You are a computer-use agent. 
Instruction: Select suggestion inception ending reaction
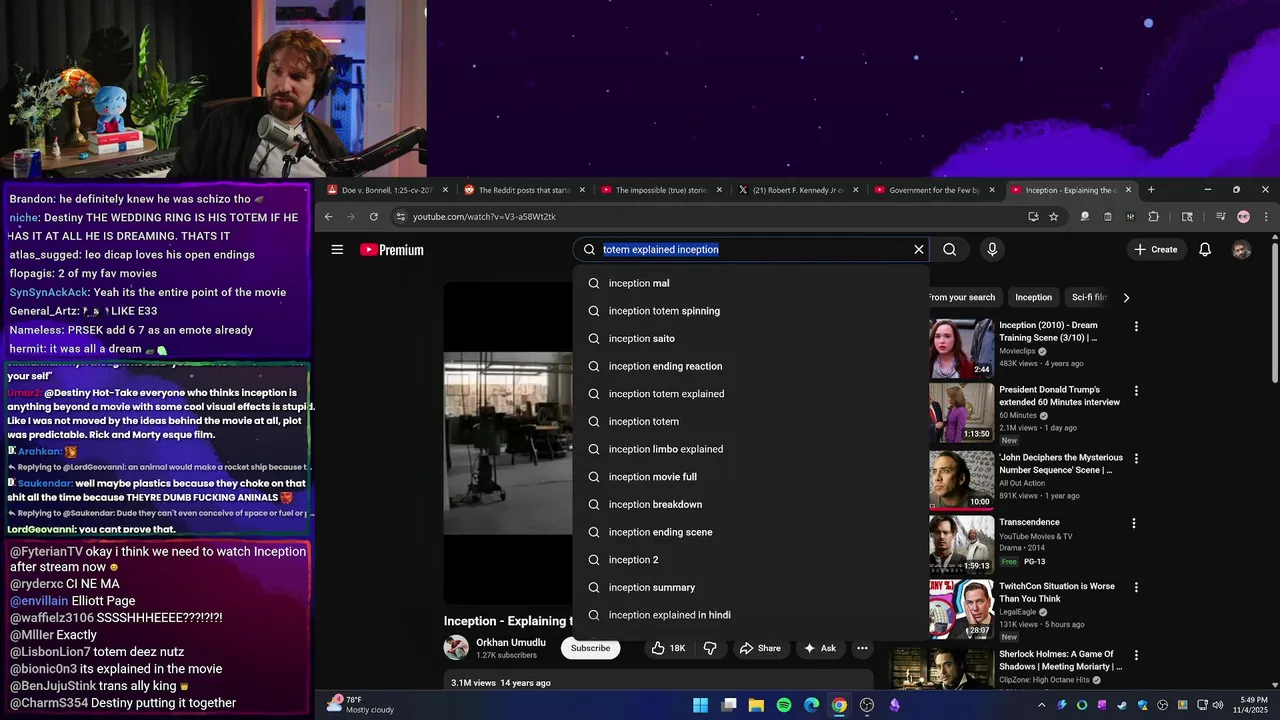(751, 366)
